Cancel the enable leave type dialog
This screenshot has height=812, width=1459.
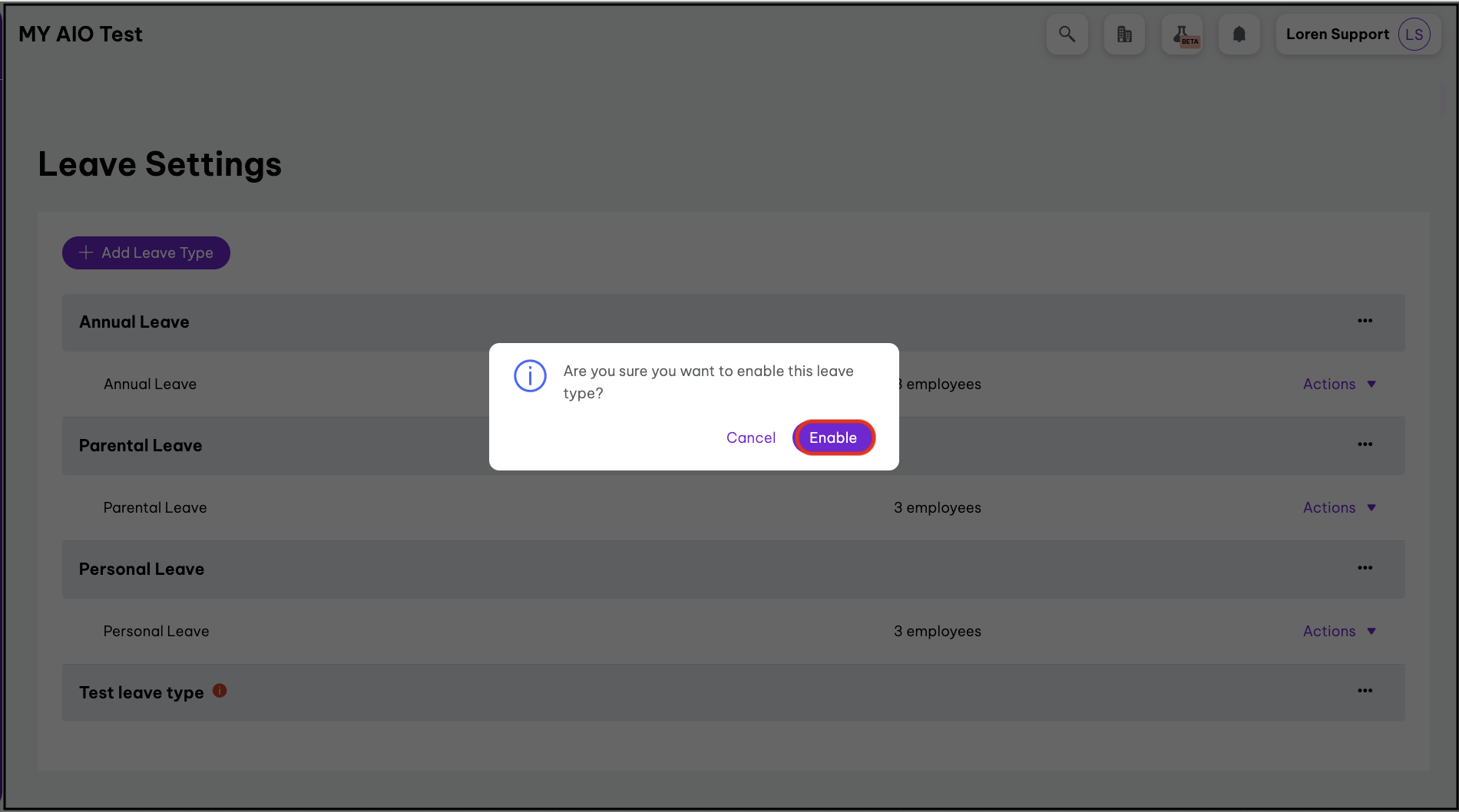(750, 437)
